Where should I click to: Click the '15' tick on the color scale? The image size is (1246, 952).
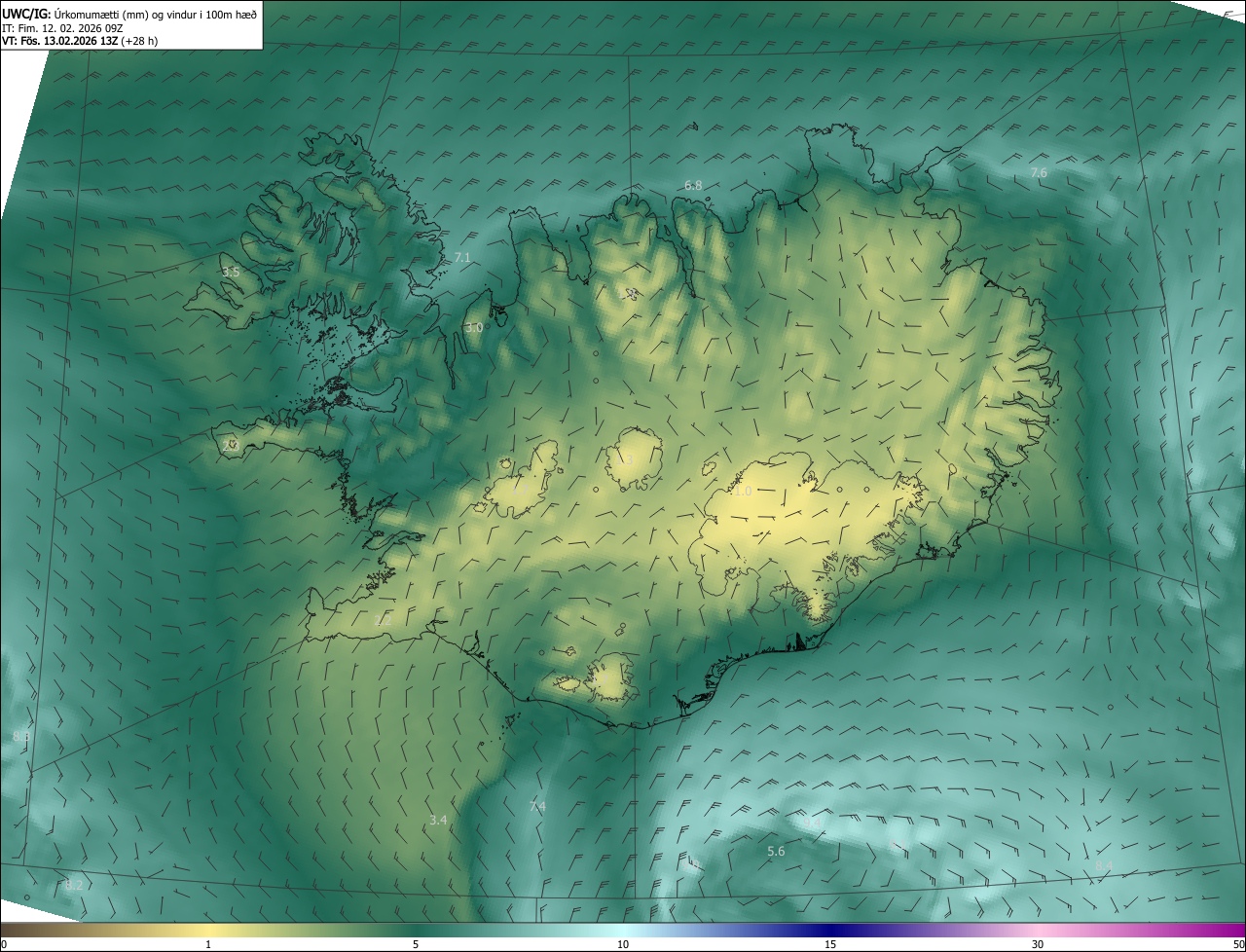tap(830, 944)
